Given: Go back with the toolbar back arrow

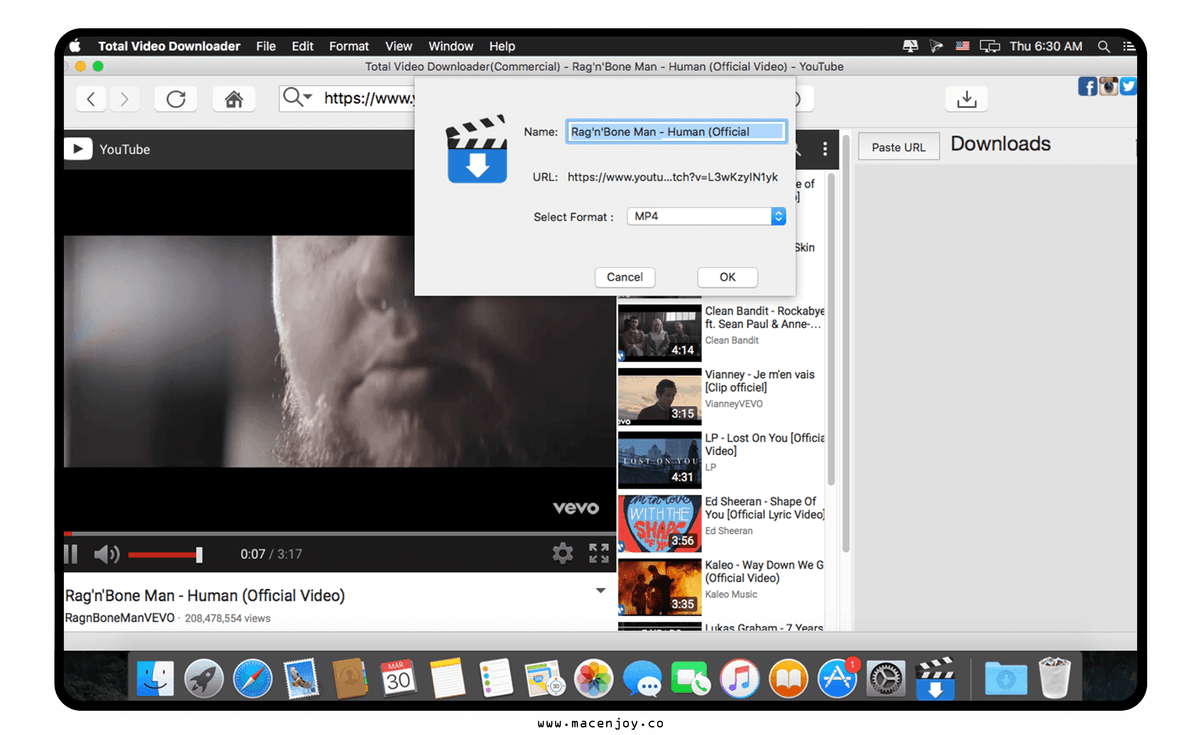Looking at the screenshot, I should tap(91, 99).
